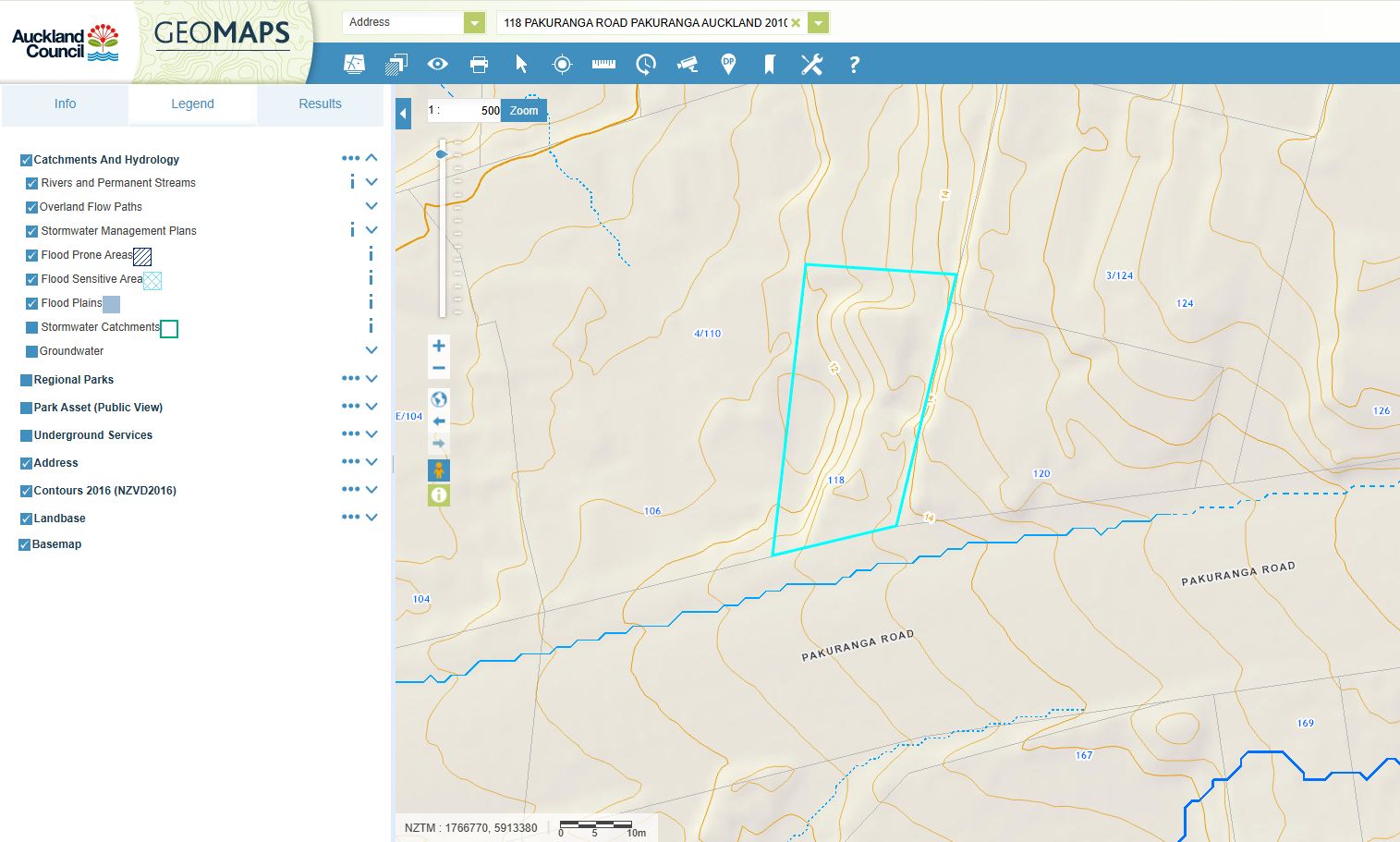Viewport: 1400px width, 842px height.
Task: Open the help question mark
Action: click(x=854, y=64)
